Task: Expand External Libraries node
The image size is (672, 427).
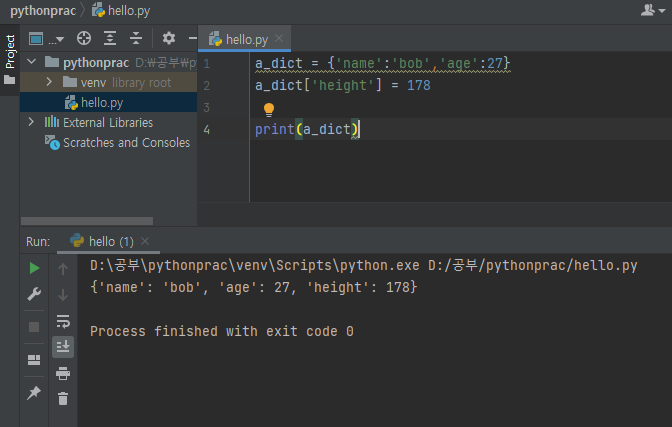Action: point(31,122)
